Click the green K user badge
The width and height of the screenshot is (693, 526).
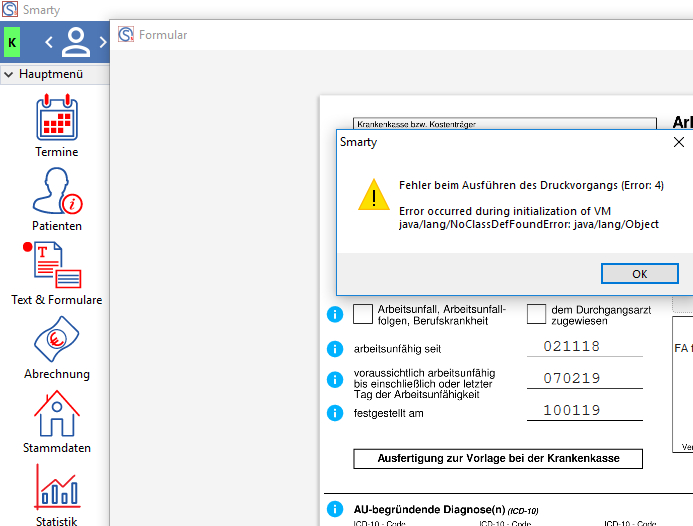[12, 42]
